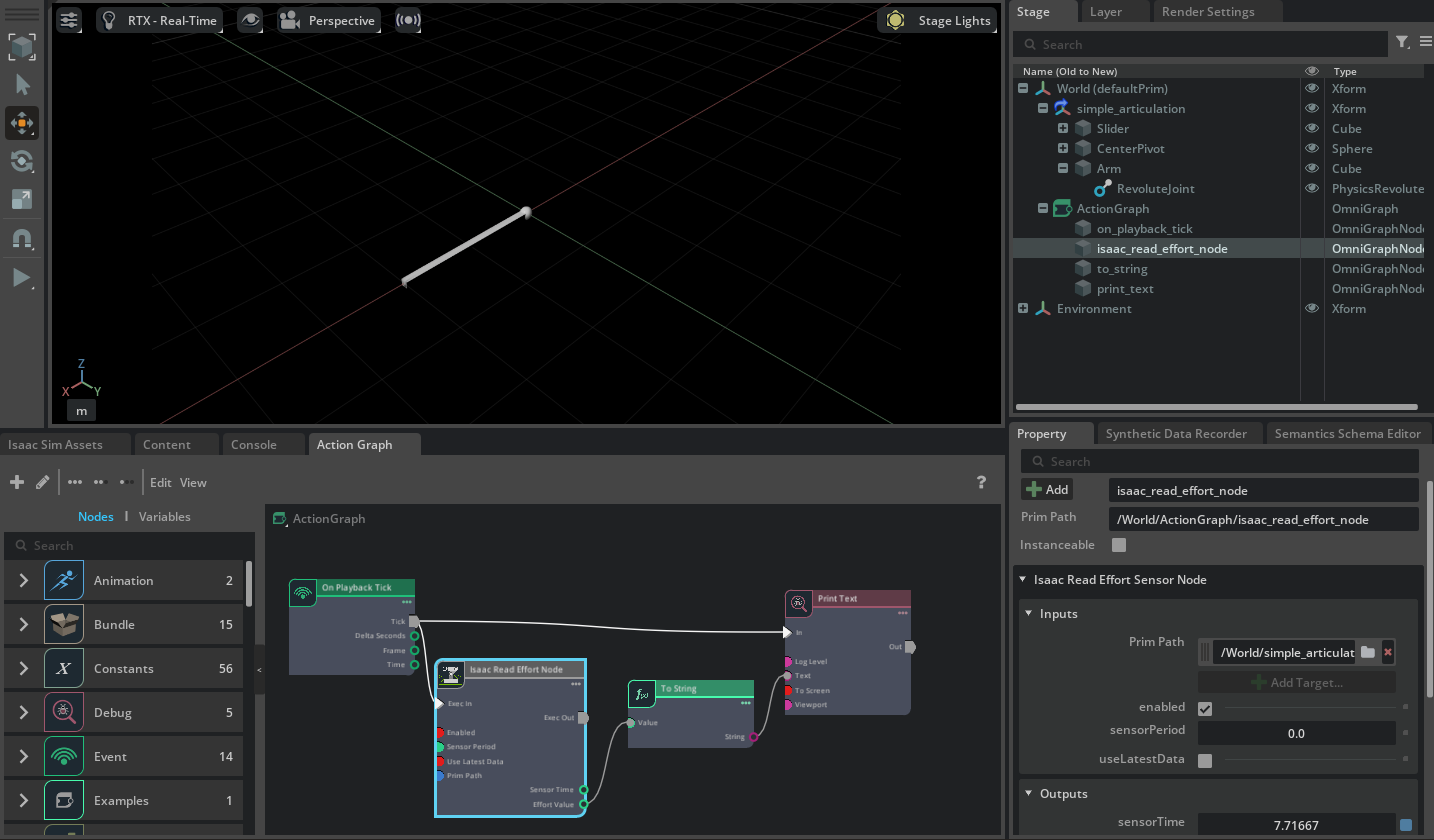This screenshot has height=840, width=1434.
Task: Select the Move tool in left toolbar
Action: [x=22, y=124]
